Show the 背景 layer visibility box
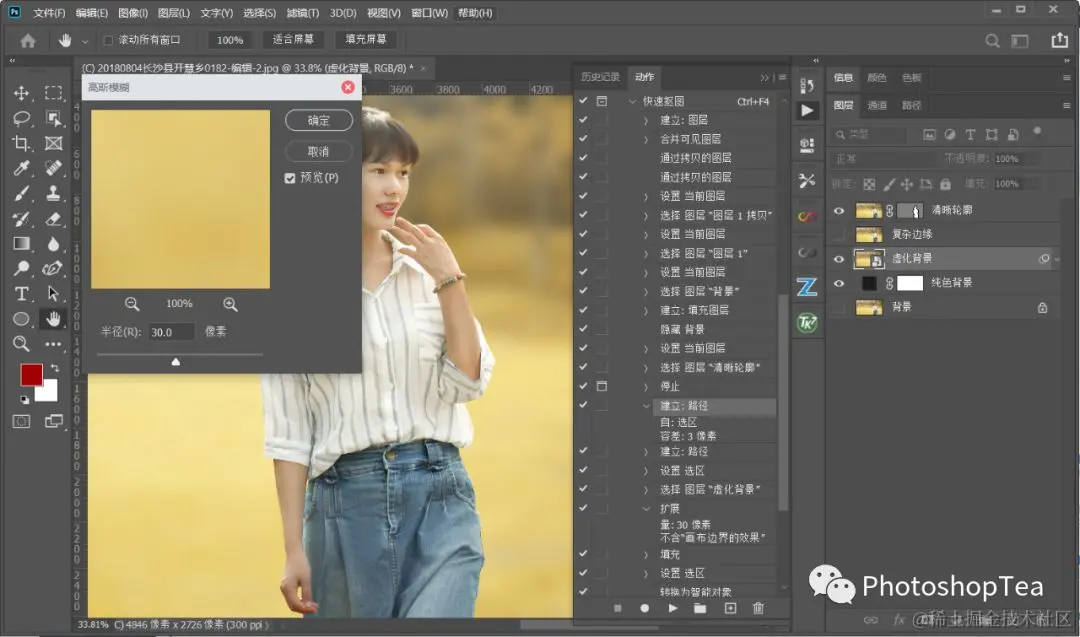1080x637 pixels. coord(839,308)
